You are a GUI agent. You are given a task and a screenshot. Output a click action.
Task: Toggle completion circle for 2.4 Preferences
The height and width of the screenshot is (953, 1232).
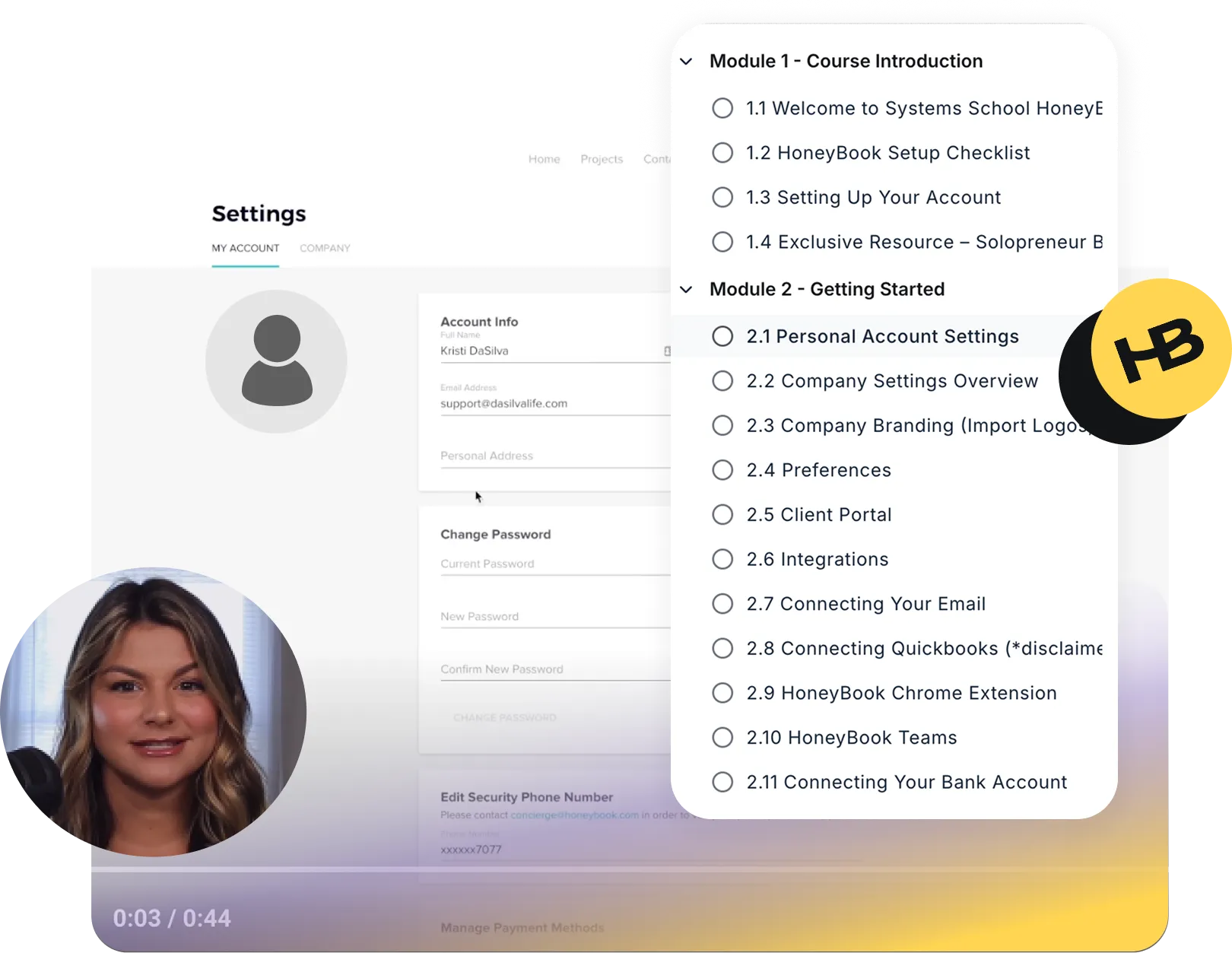[722, 470]
